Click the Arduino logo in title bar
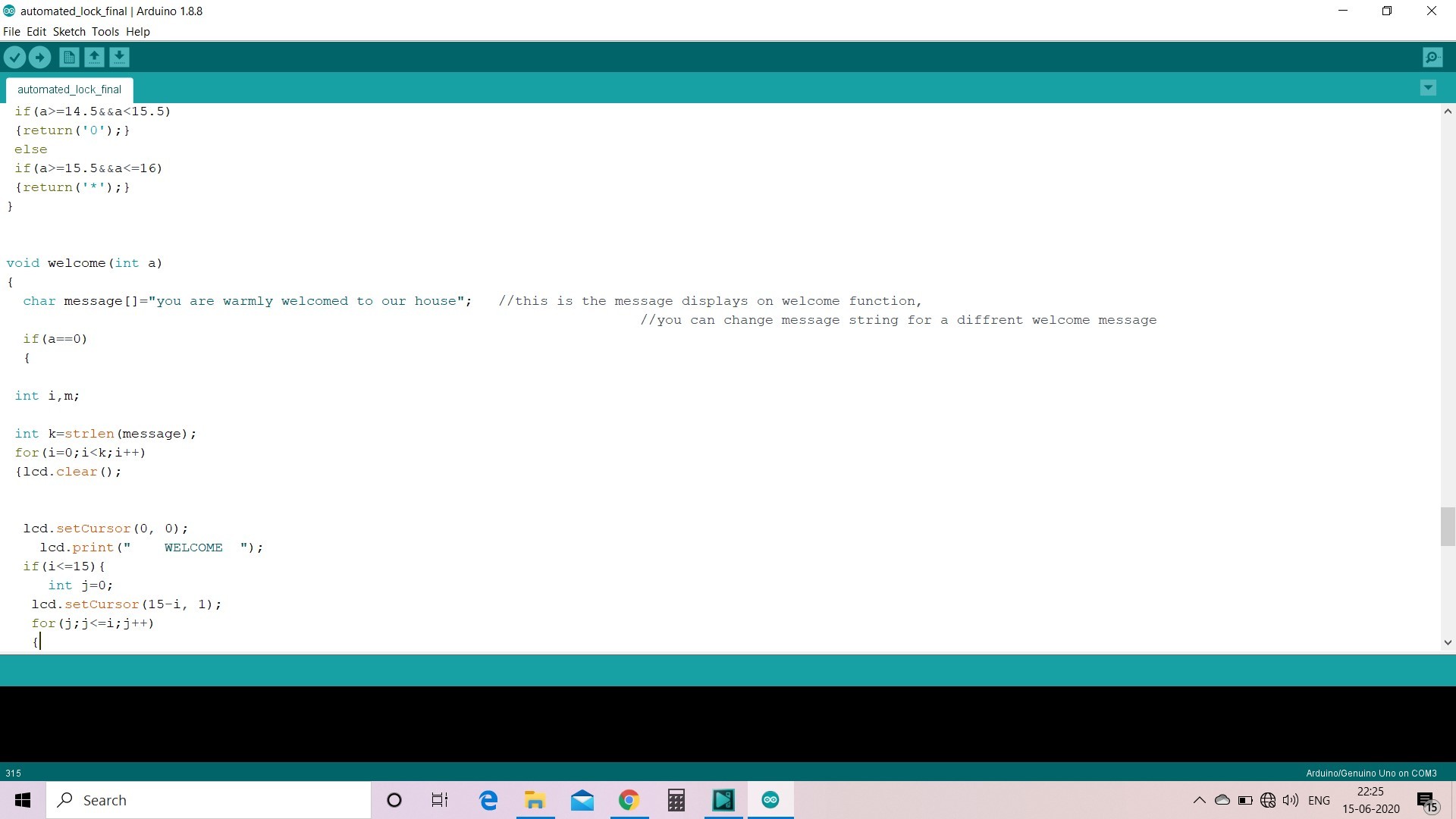1456x819 pixels. pos(9,11)
